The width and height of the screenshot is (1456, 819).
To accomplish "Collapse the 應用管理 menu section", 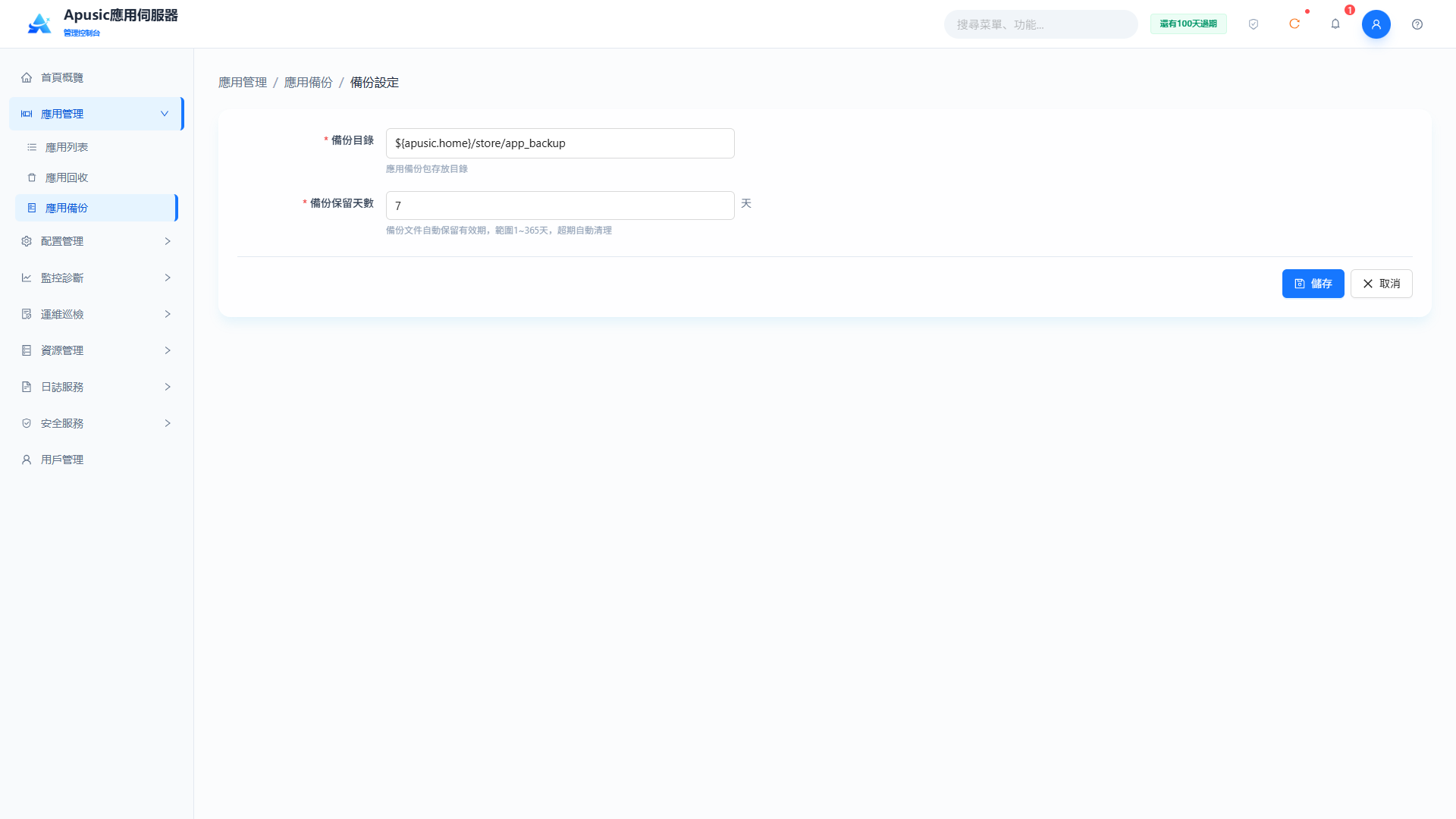I will tap(97, 114).
